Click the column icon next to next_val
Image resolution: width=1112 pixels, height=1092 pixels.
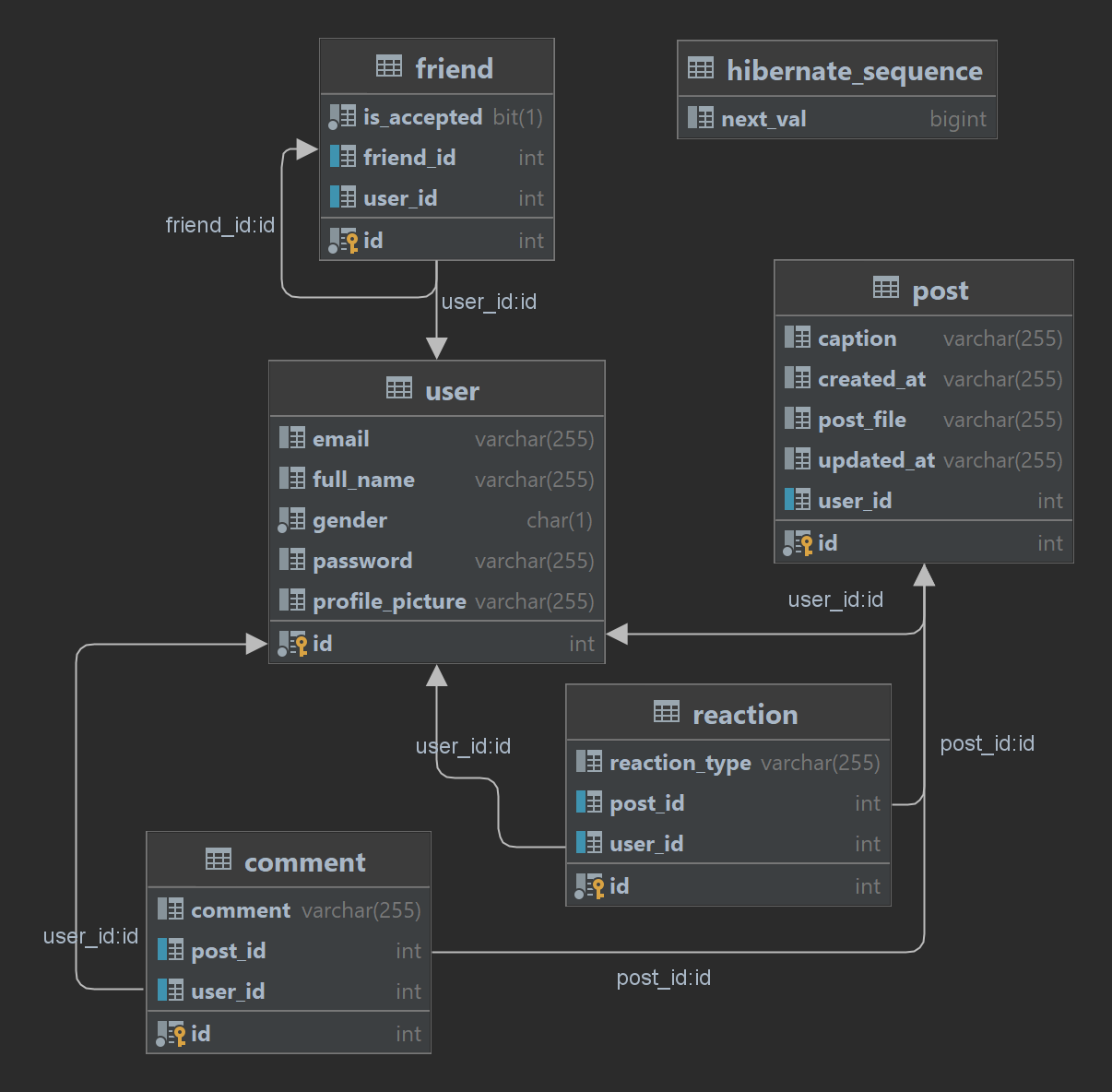pos(700,118)
